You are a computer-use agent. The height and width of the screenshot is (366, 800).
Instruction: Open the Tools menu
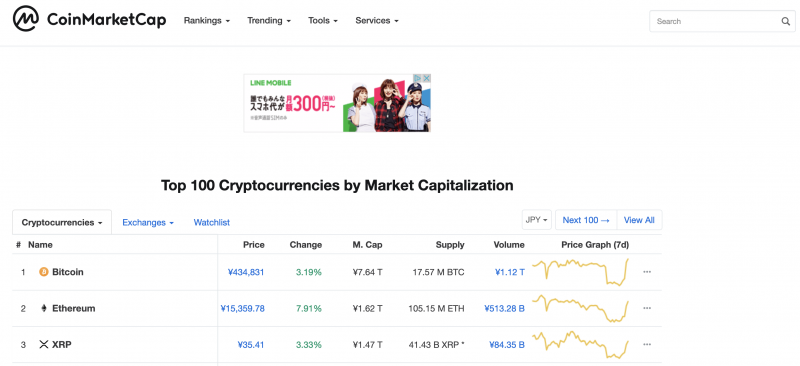click(x=322, y=21)
